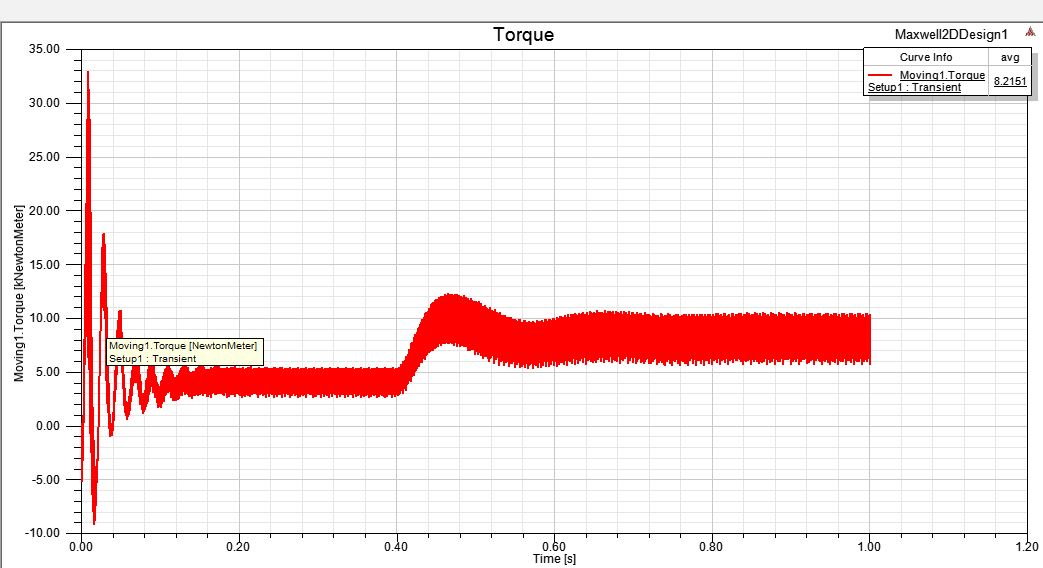This screenshot has width=1043, height=568.
Task: Click the 0.20 tick label on X-axis
Action: (x=238, y=548)
